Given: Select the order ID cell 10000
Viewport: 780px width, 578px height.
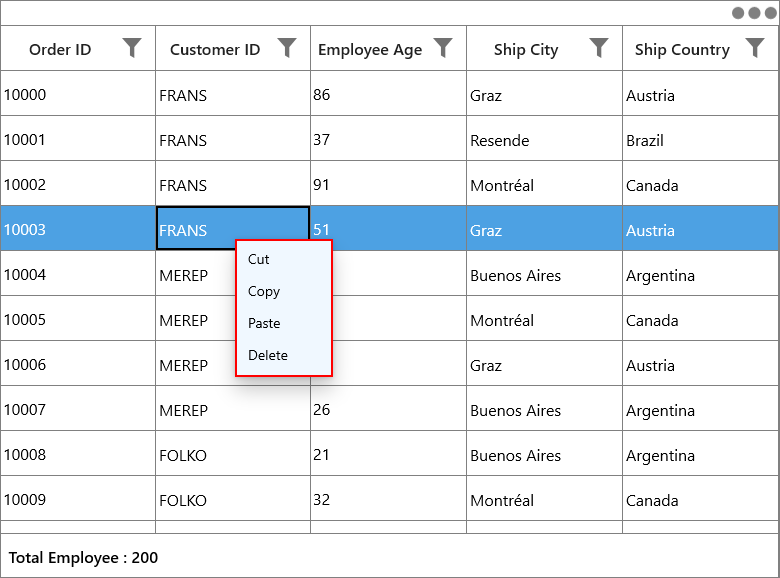Looking at the screenshot, I should [78, 94].
